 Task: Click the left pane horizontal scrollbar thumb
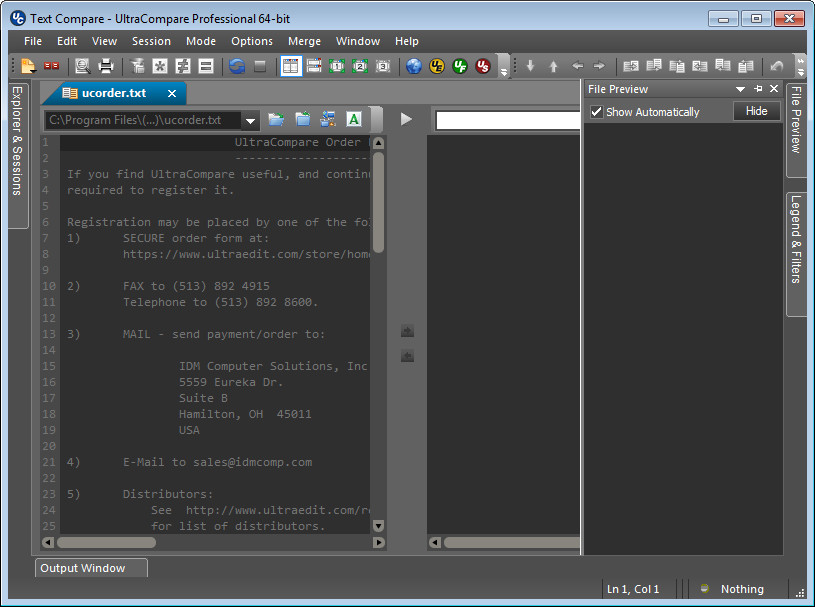point(106,543)
